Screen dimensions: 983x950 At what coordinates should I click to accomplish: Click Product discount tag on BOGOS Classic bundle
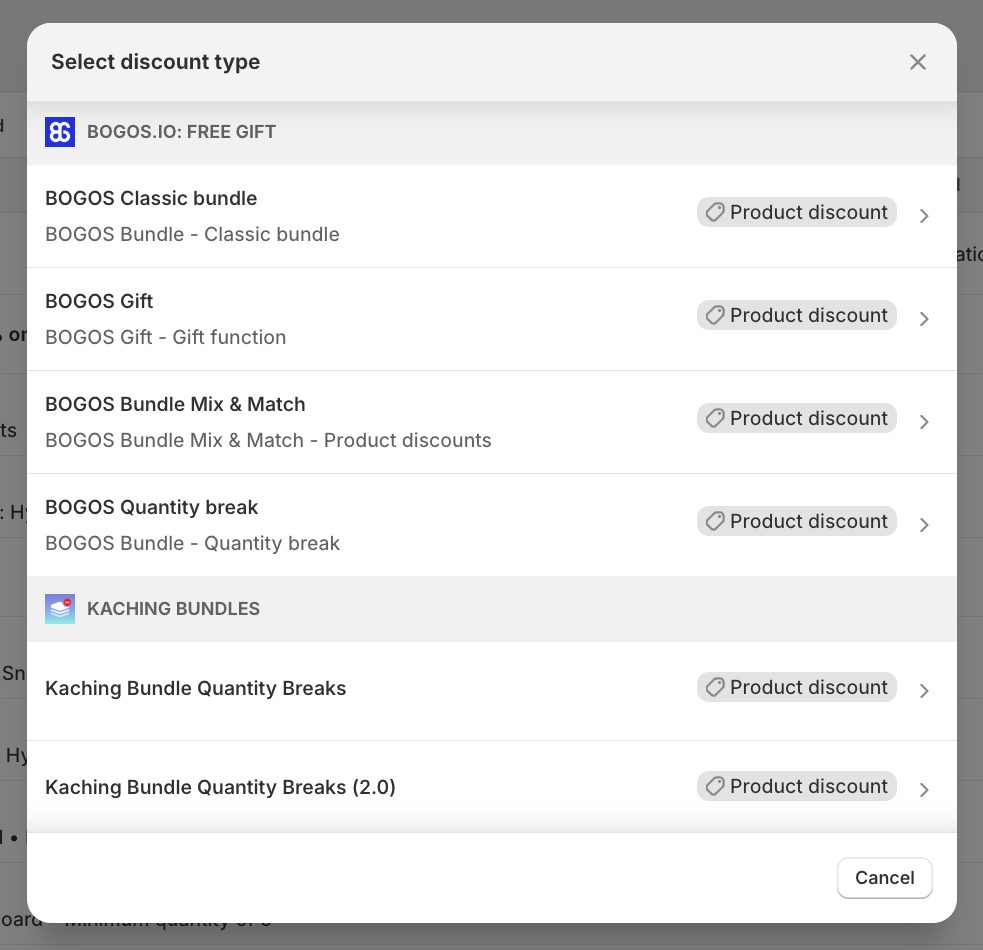point(797,213)
